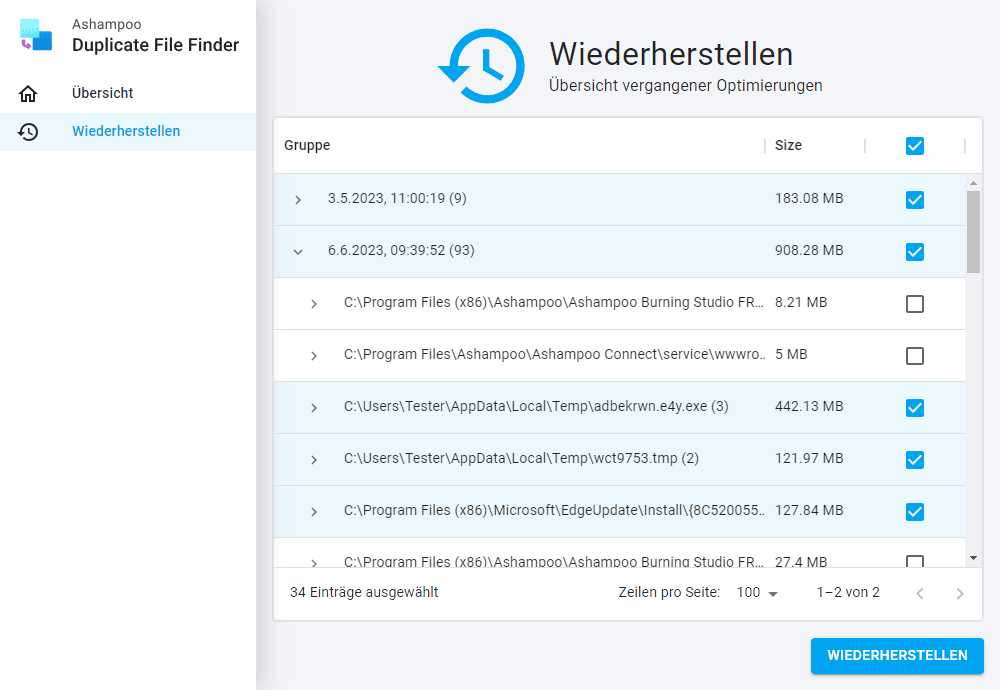This screenshot has width=1000, height=690.
Task: Expand the 27.4 MB Burning Studio entry
Action: pos(314,562)
